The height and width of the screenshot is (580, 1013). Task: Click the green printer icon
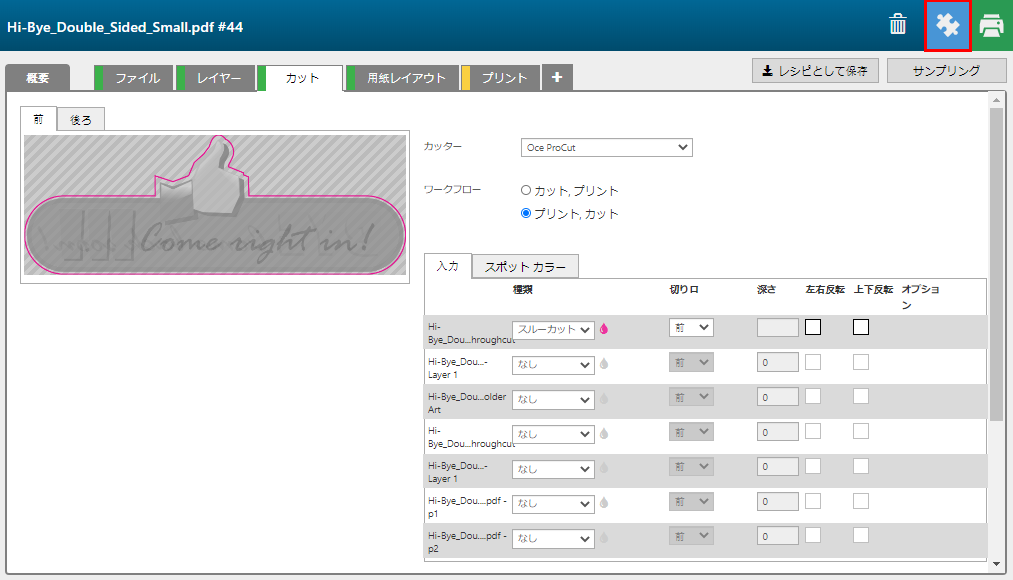tap(991, 26)
